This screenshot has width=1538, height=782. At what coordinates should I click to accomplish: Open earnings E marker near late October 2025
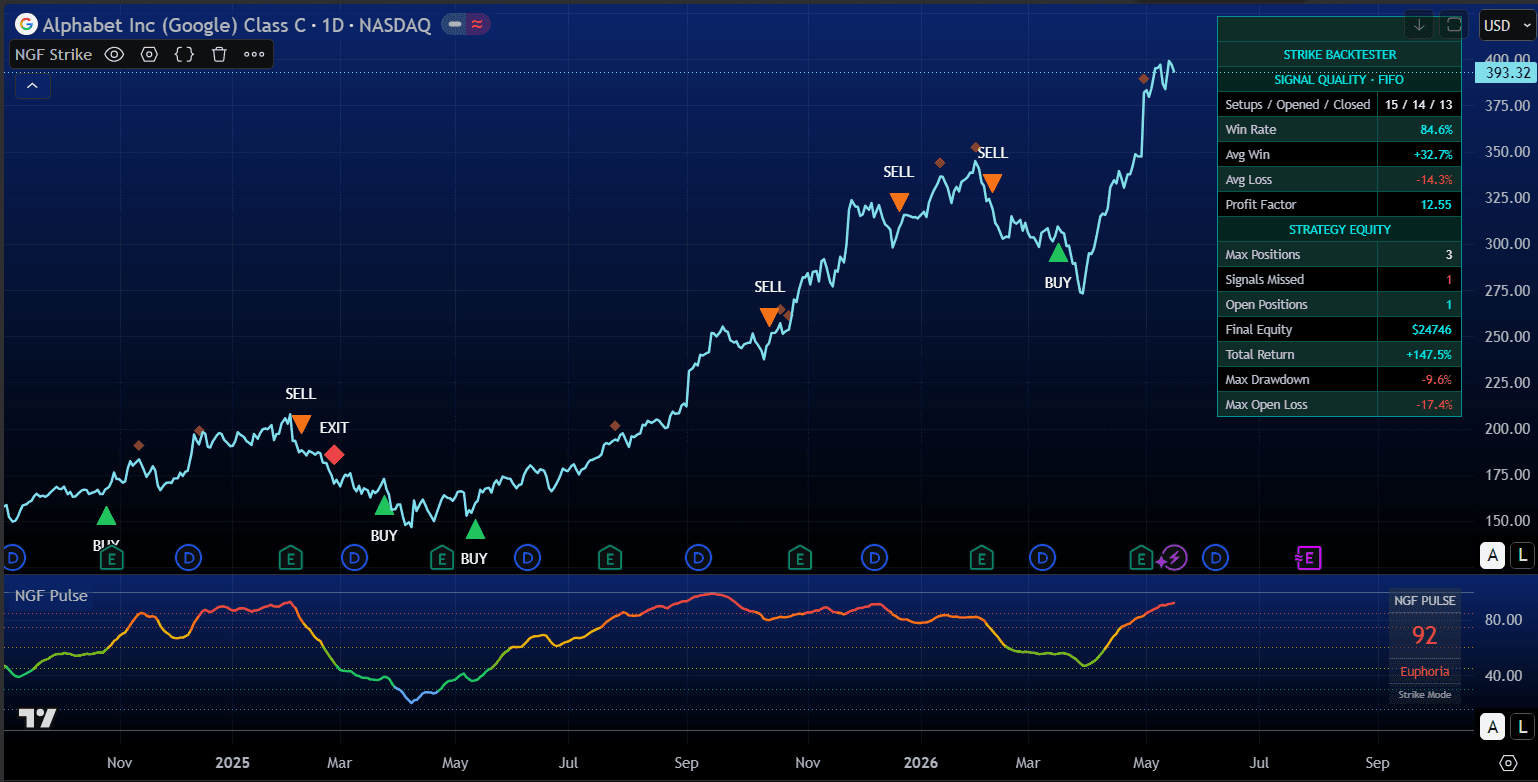pos(798,557)
